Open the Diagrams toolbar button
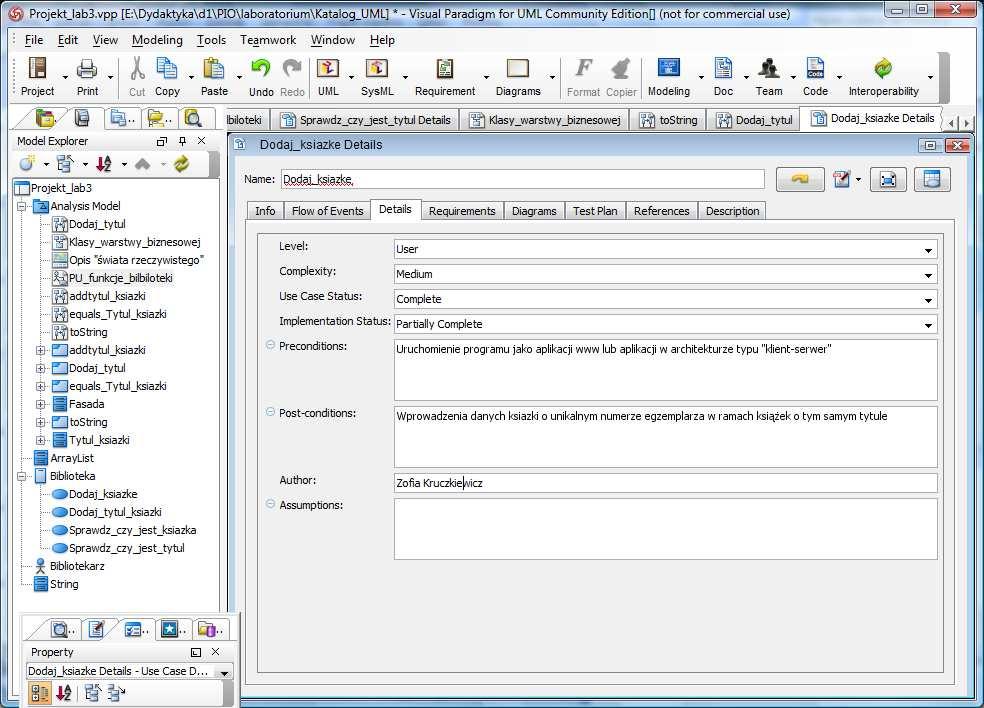The height and width of the screenshot is (708, 984). [x=518, y=77]
